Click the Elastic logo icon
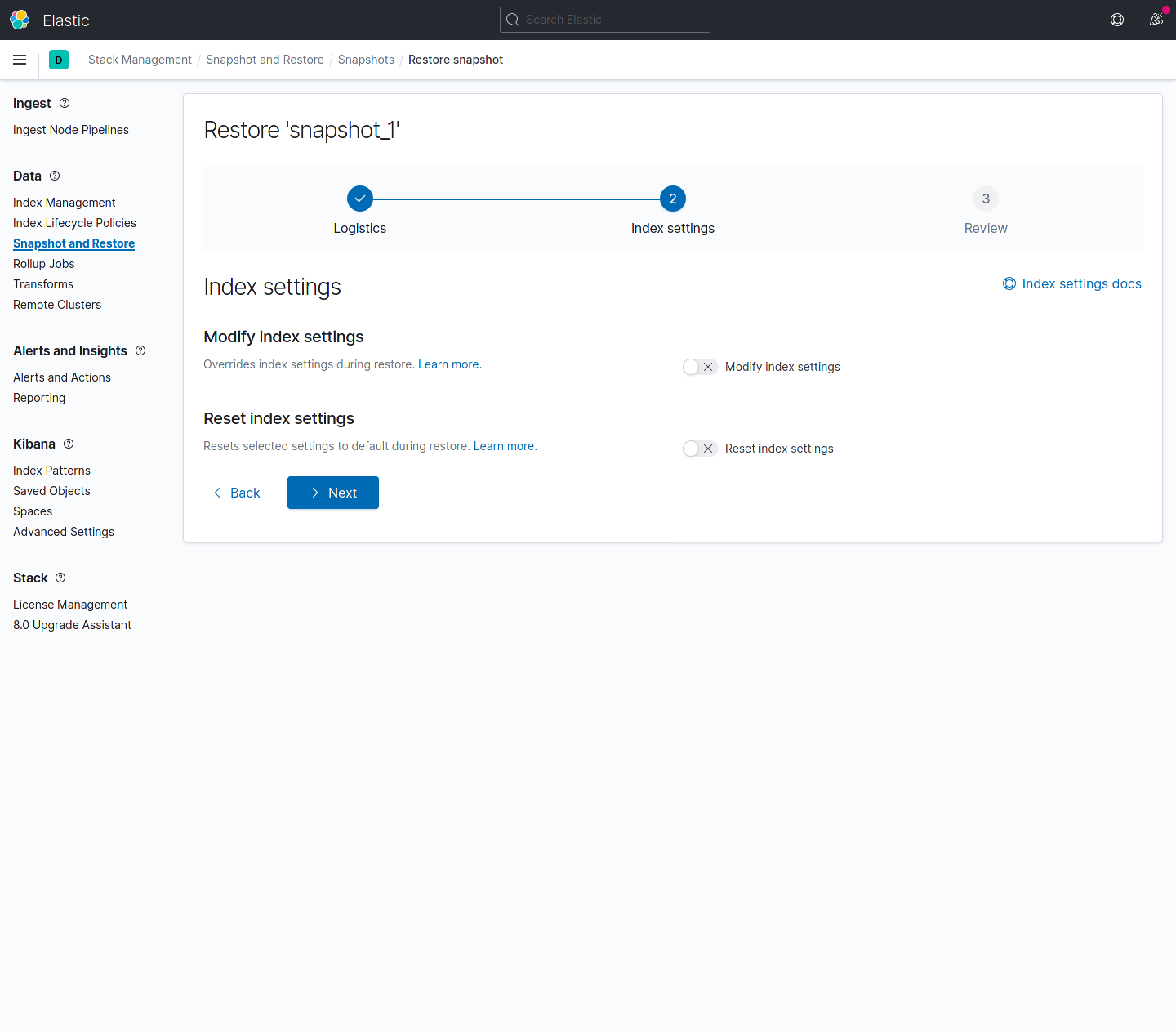The image size is (1176, 1031). pyautogui.click(x=20, y=20)
